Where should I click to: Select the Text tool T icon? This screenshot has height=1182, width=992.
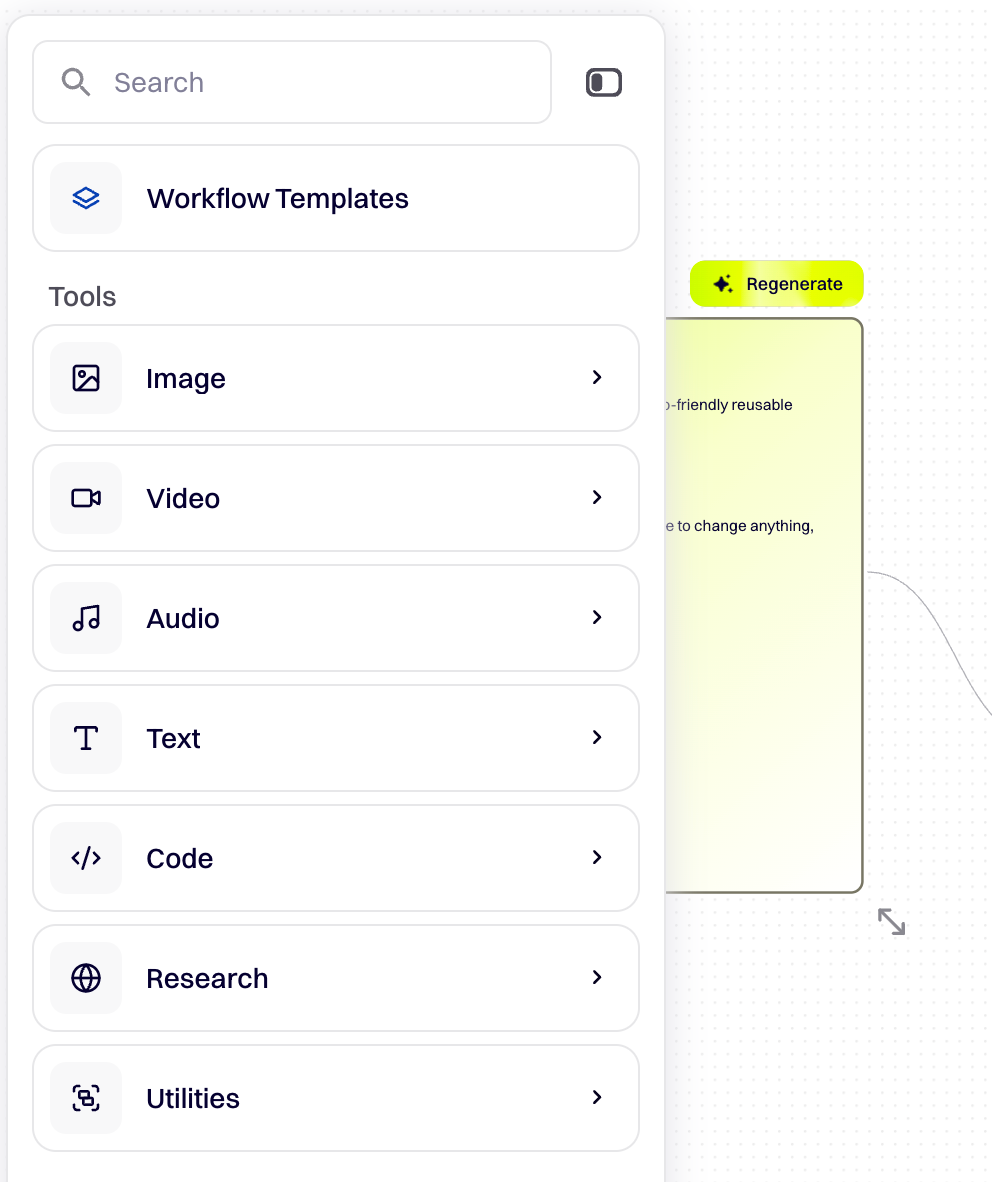pos(86,738)
